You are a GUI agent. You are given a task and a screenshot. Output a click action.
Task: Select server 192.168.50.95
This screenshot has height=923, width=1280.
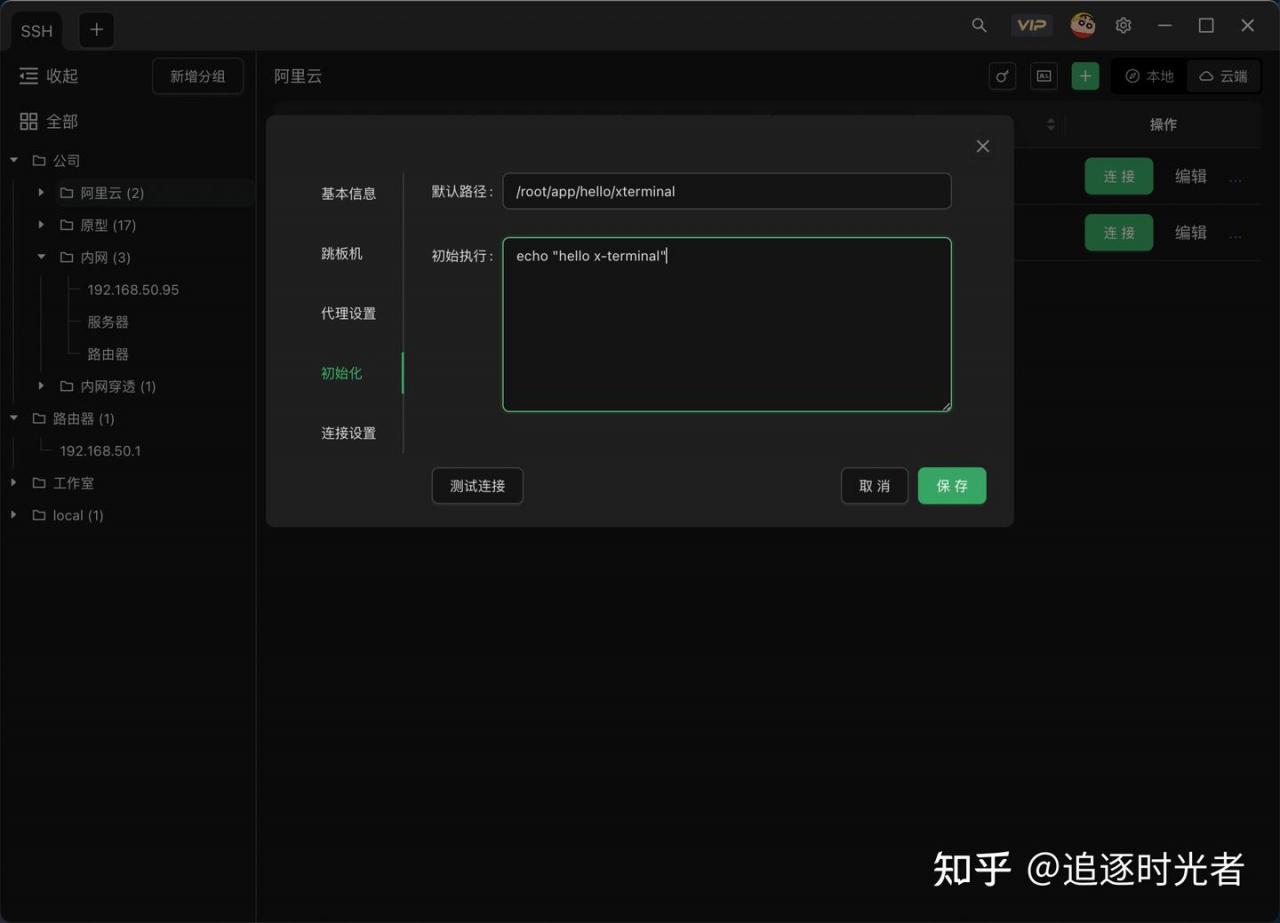click(x=133, y=290)
